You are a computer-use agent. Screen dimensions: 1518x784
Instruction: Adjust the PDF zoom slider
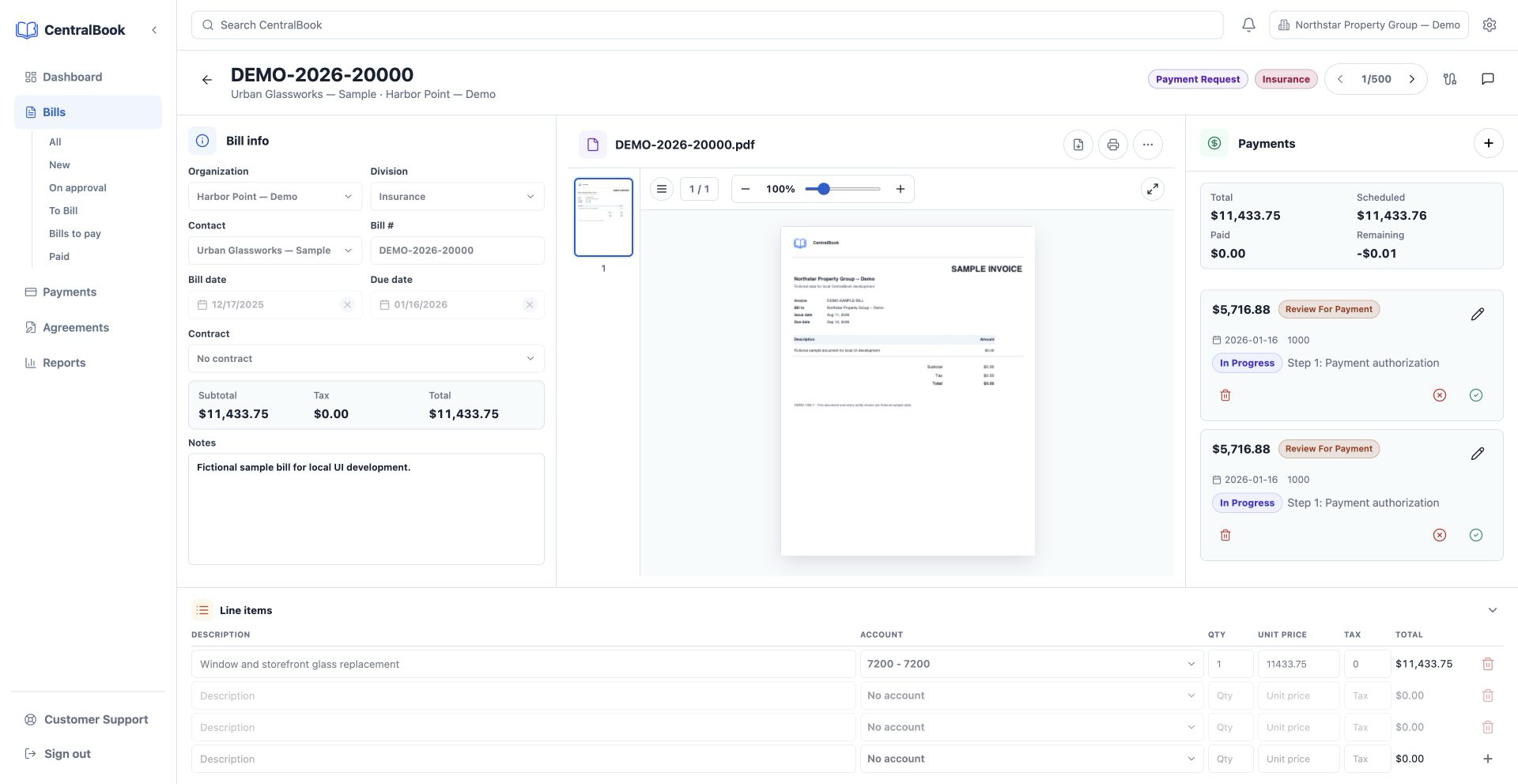843,189
